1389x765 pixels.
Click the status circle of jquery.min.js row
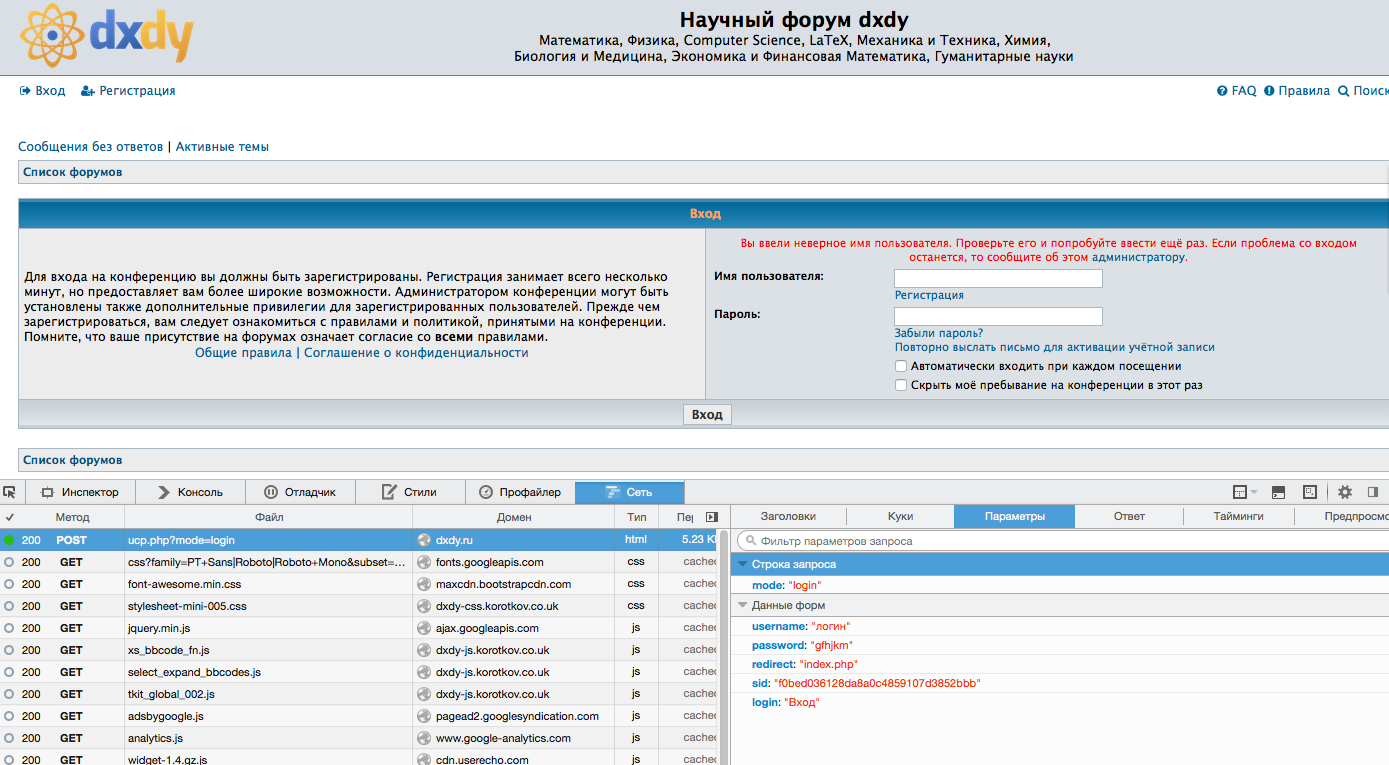pyautogui.click(x=10, y=628)
